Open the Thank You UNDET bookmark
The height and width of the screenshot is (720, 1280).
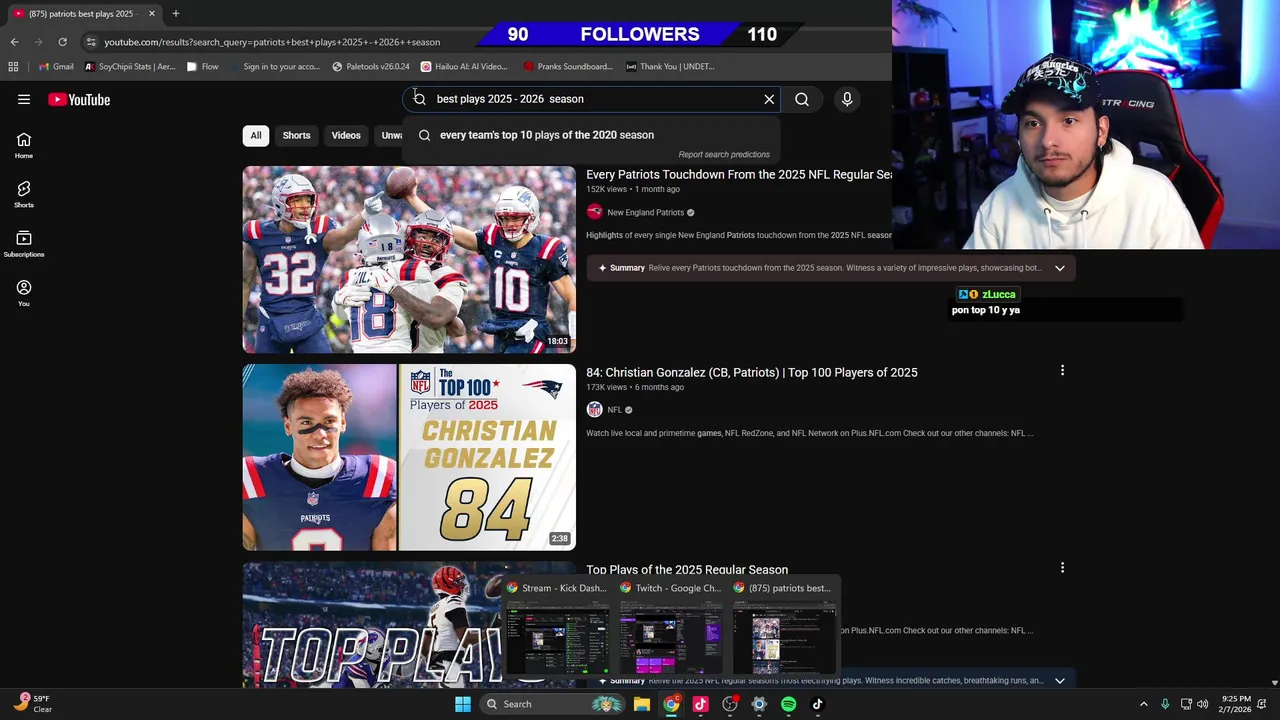point(670,67)
